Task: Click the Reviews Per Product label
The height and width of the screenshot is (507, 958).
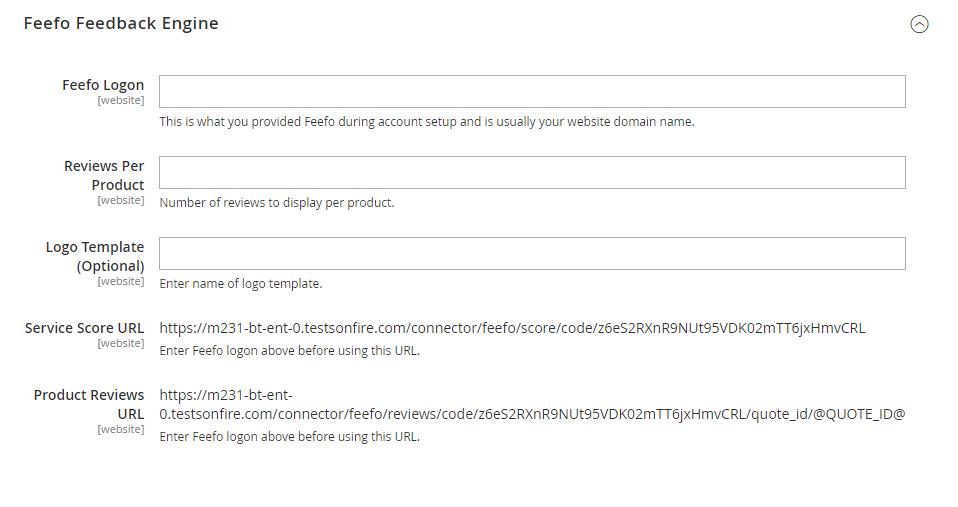Action: coord(104,175)
